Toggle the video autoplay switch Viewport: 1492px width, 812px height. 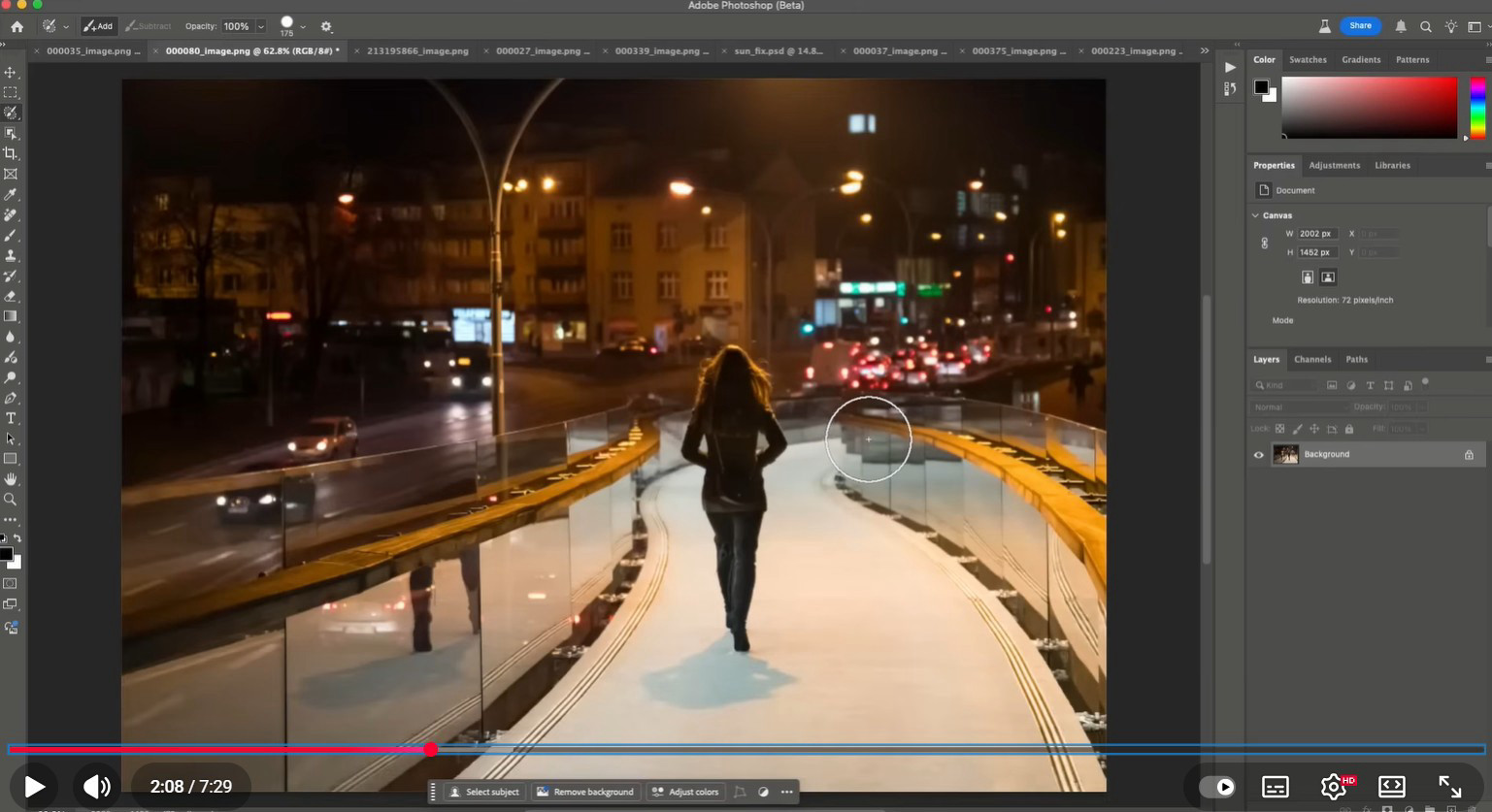pyautogui.click(x=1217, y=787)
